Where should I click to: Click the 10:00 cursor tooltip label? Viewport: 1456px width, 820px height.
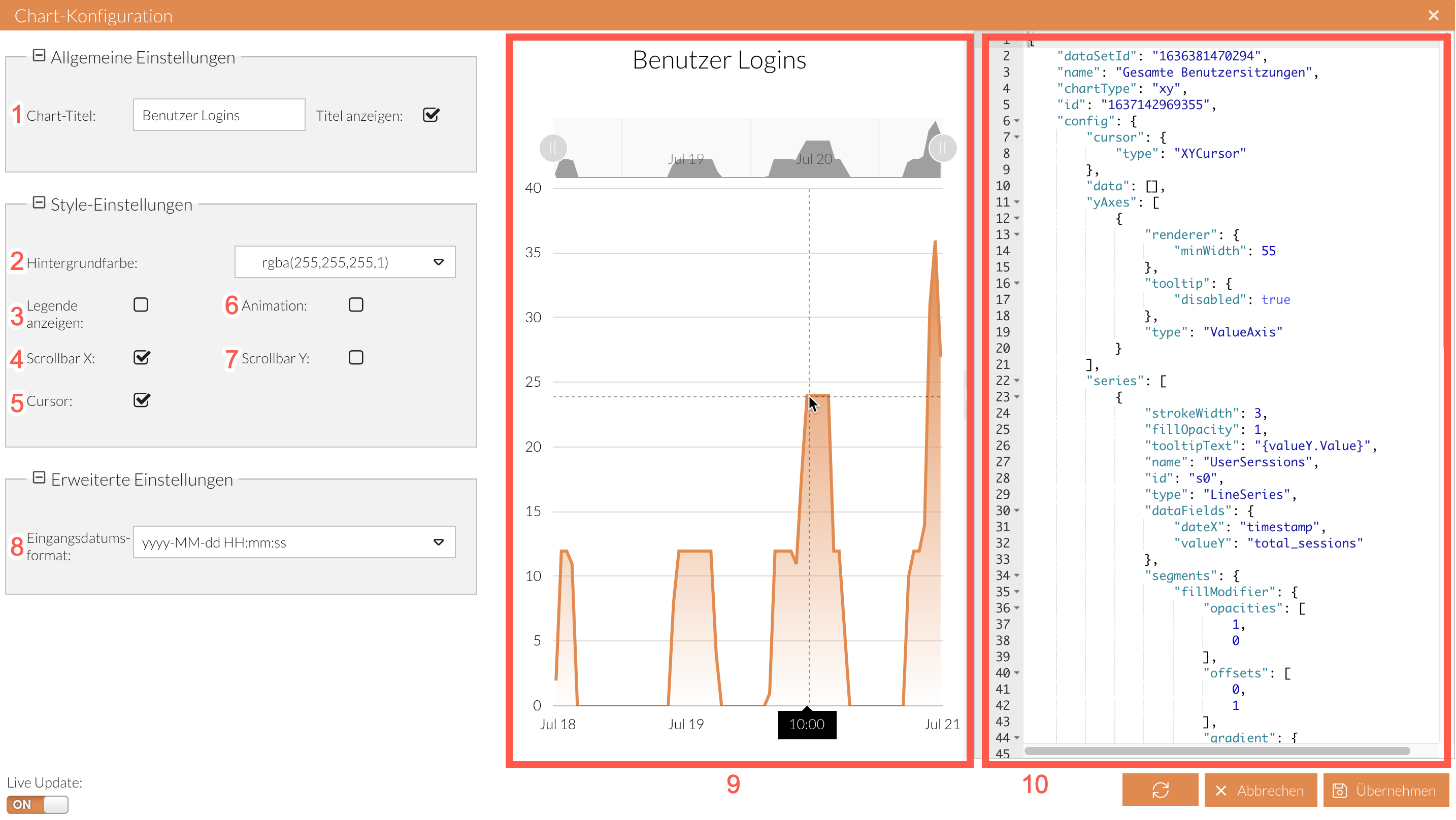pos(807,725)
